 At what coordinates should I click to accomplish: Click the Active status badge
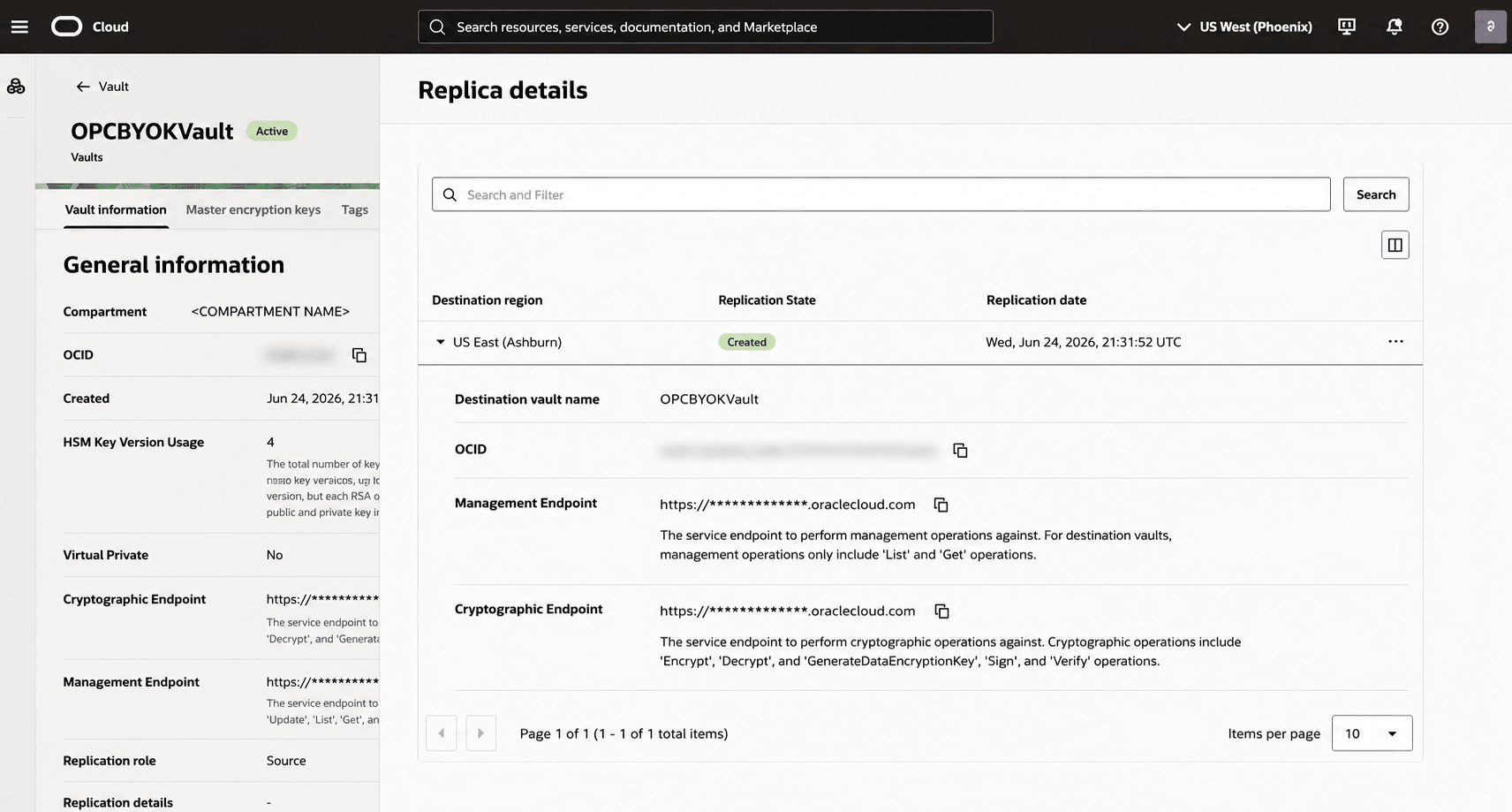[272, 132]
